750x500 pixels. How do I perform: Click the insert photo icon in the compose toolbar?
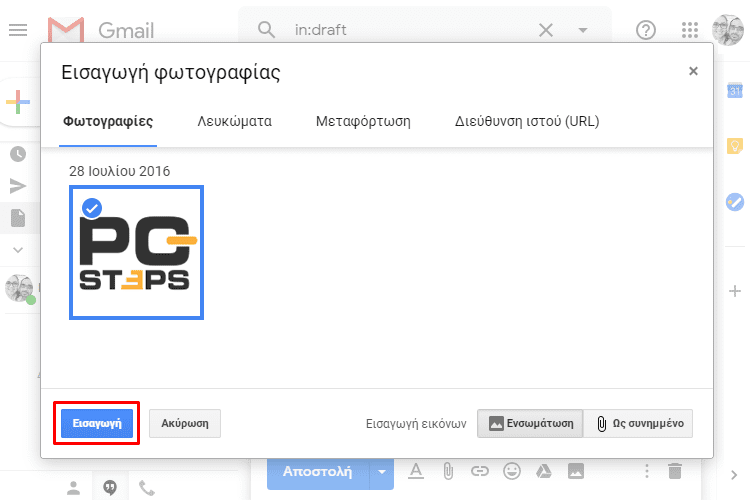click(x=576, y=472)
